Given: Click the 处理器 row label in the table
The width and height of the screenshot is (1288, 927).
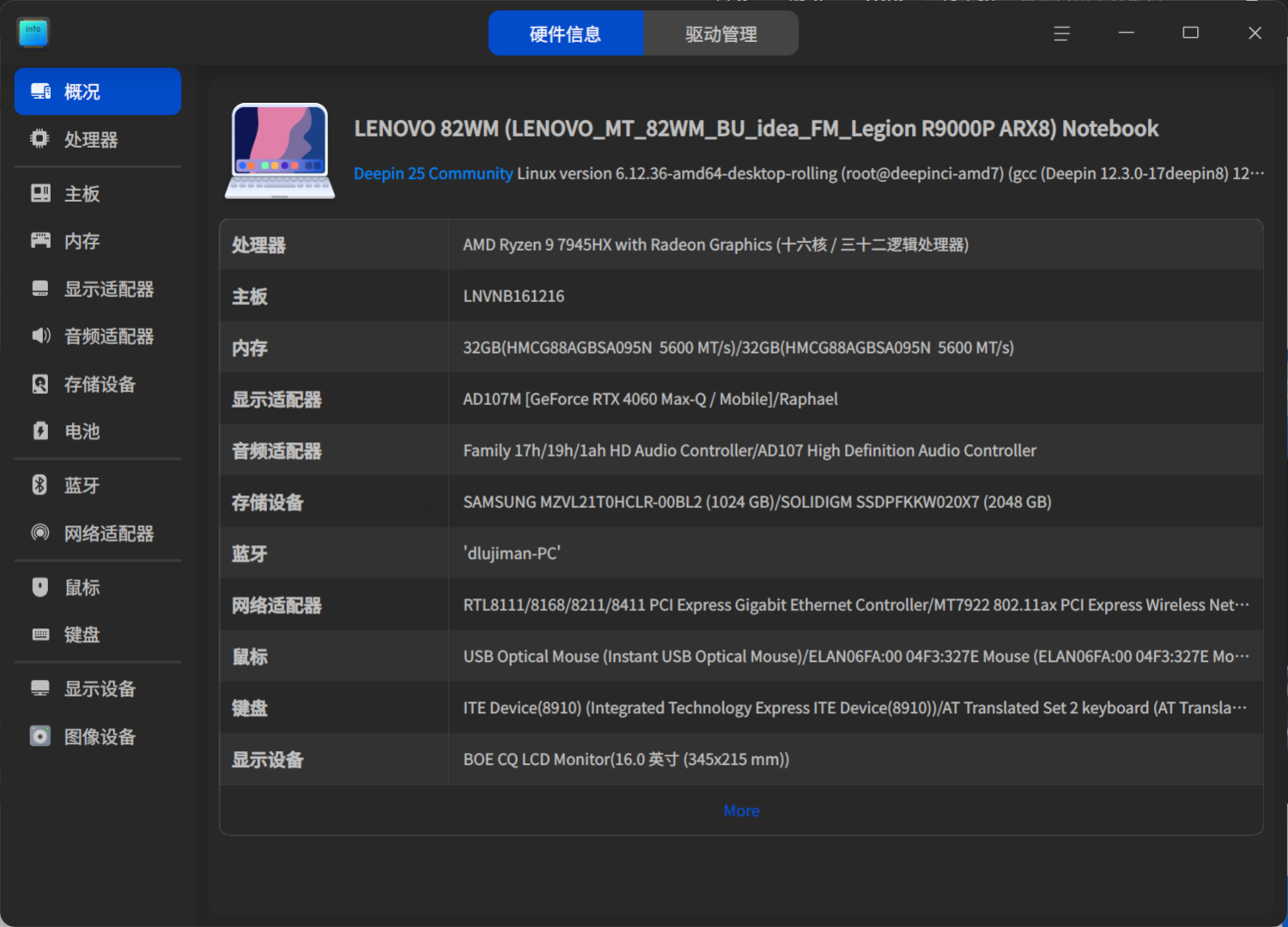Looking at the screenshot, I should 258,245.
